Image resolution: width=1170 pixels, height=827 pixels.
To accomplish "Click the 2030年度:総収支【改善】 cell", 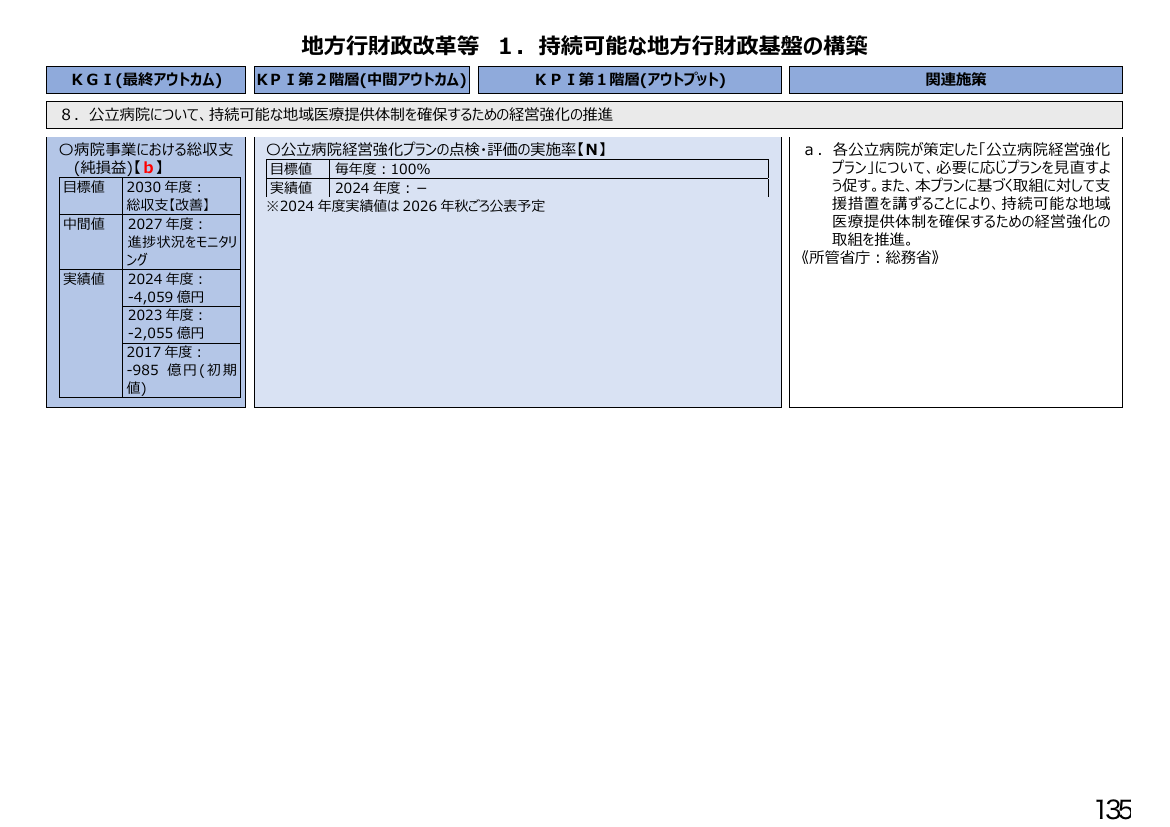I will tap(182, 196).
